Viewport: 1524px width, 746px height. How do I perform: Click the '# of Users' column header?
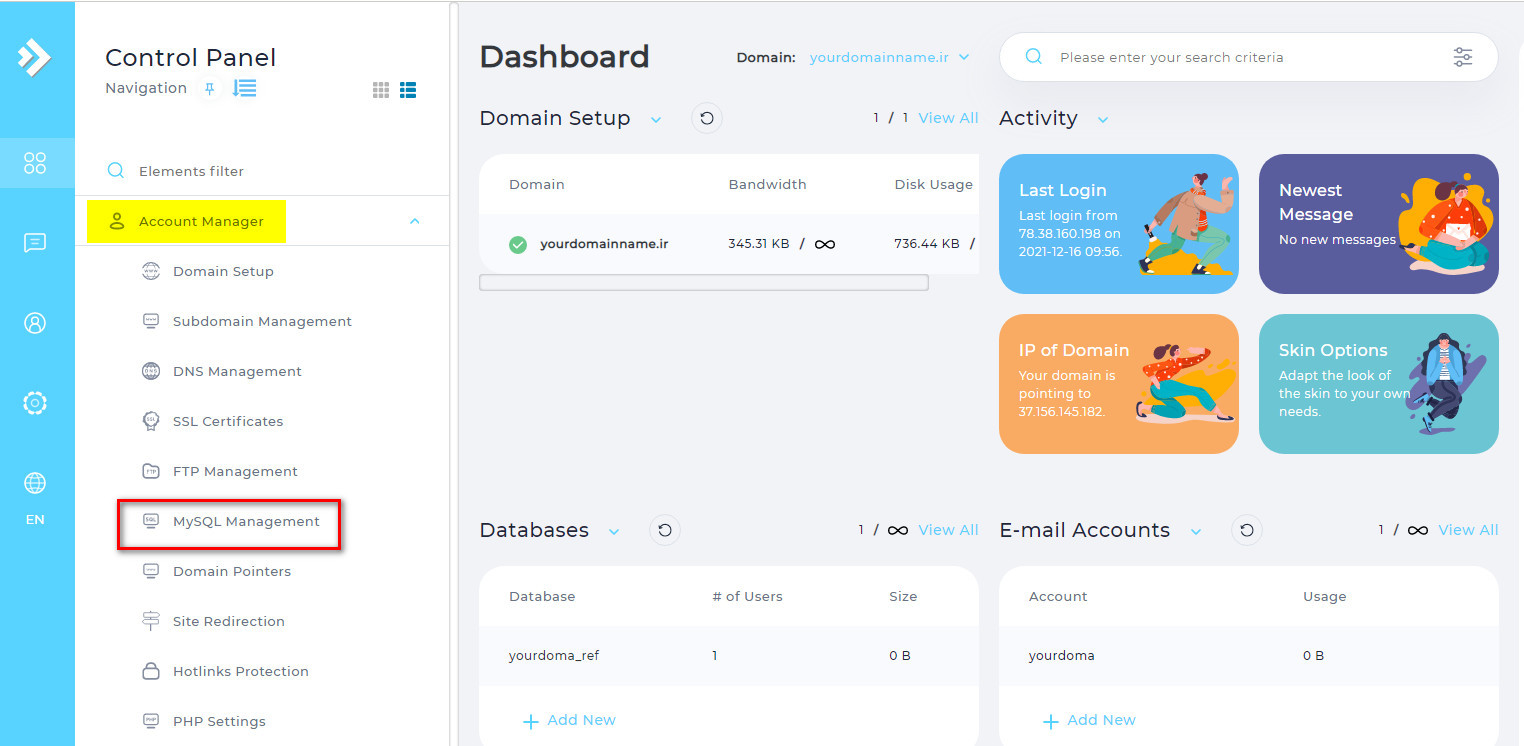point(747,596)
